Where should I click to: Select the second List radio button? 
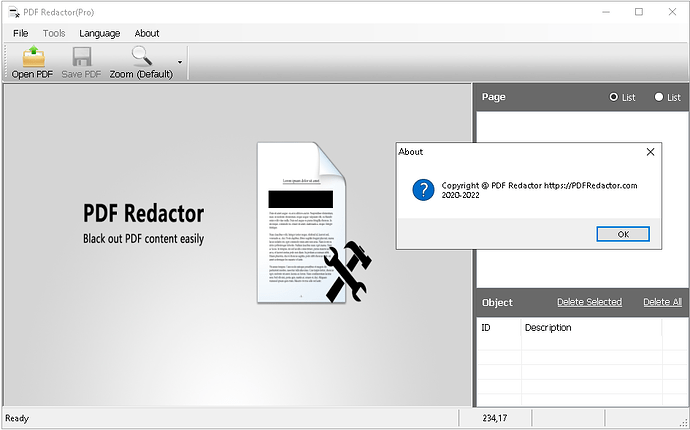tap(659, 97)
